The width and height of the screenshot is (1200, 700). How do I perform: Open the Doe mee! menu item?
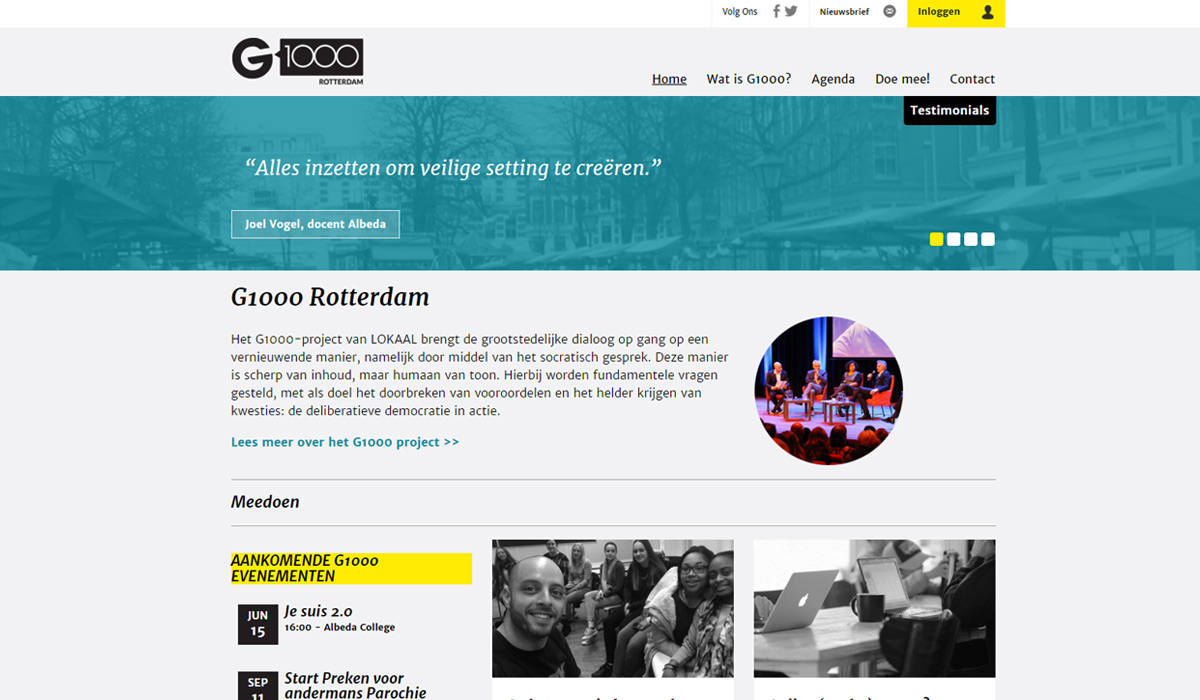(x=902, y=79)
